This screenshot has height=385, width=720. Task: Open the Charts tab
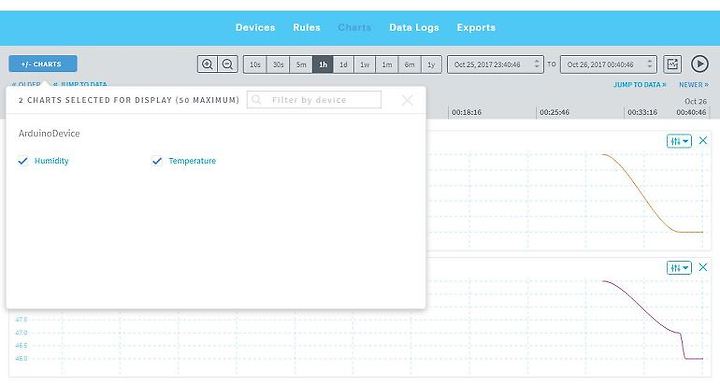pyautogui.click(x=354, y=28)
